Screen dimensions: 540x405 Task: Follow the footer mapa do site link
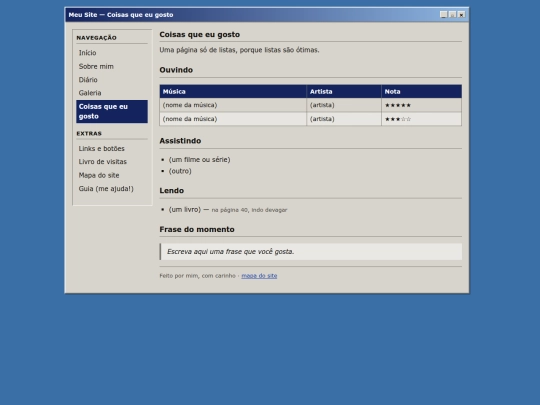[x=259, y=276]
